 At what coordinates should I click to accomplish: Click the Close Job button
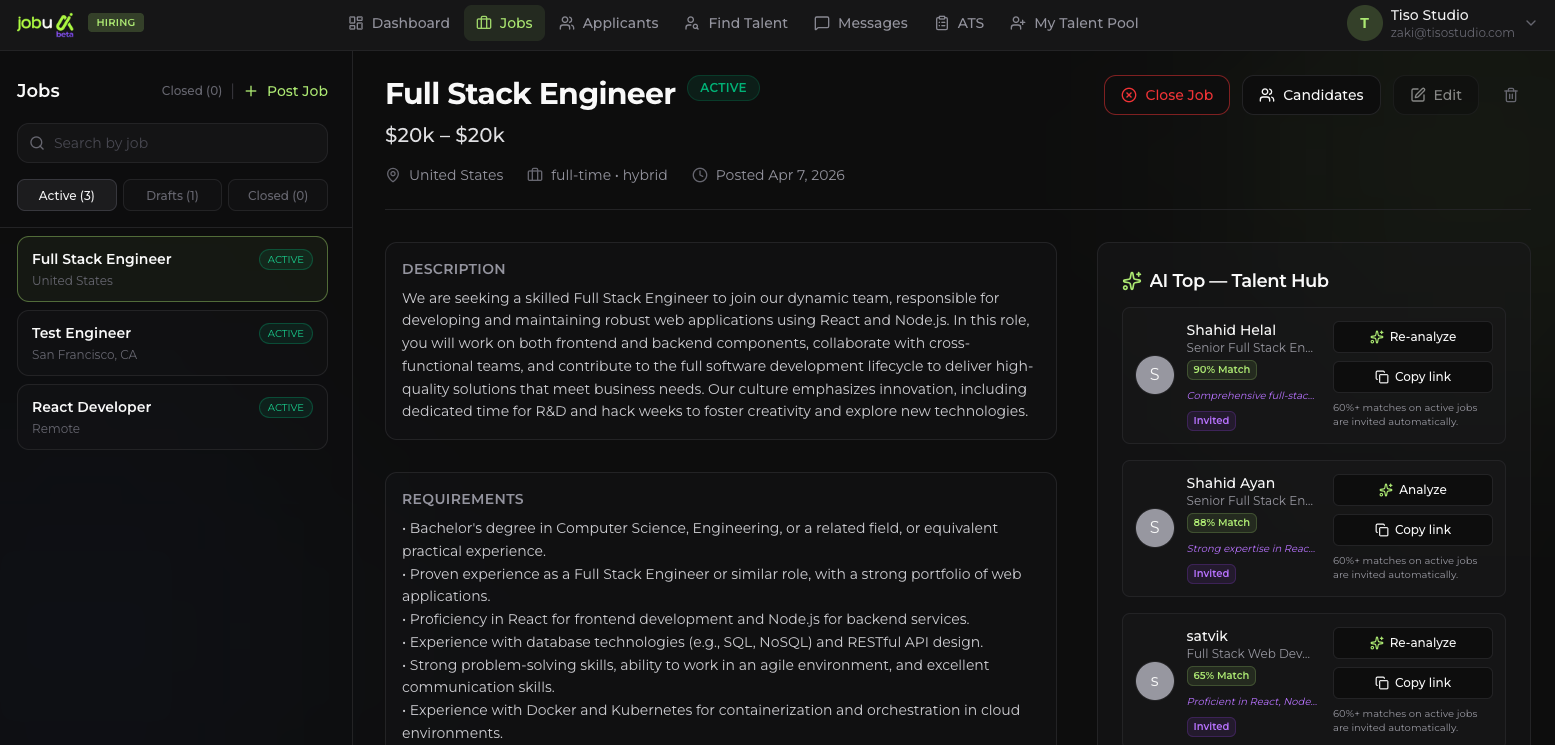tap(1166, 95)
